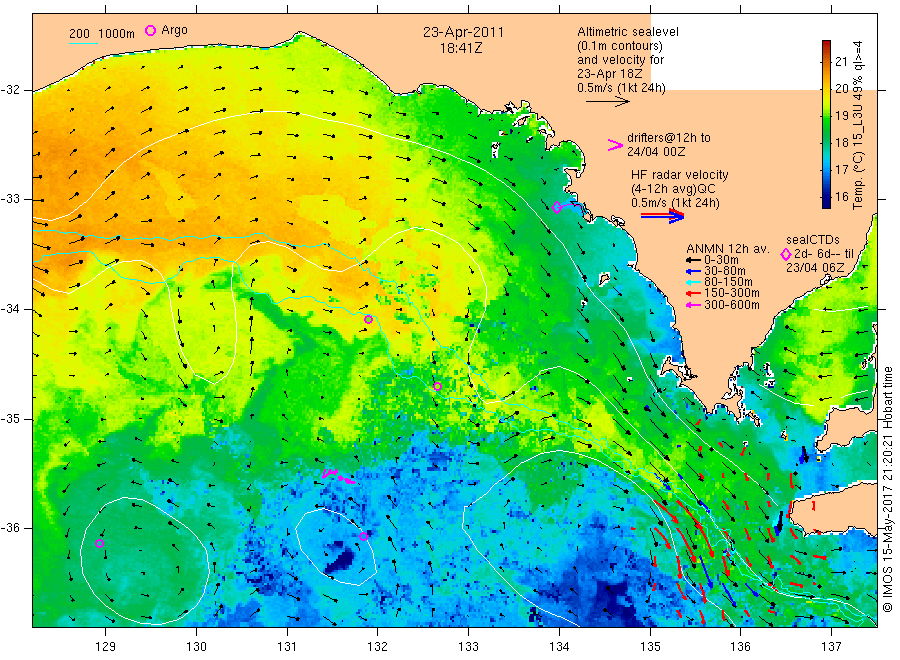
Task: Click the colorbar tick label 18
Action: pos(841,142)
